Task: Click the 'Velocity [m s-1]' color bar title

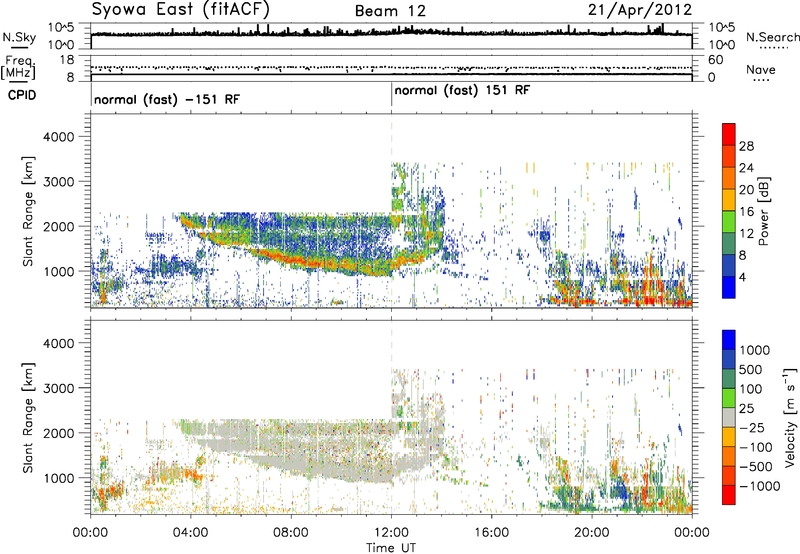Action: click(x=790, y=417)
